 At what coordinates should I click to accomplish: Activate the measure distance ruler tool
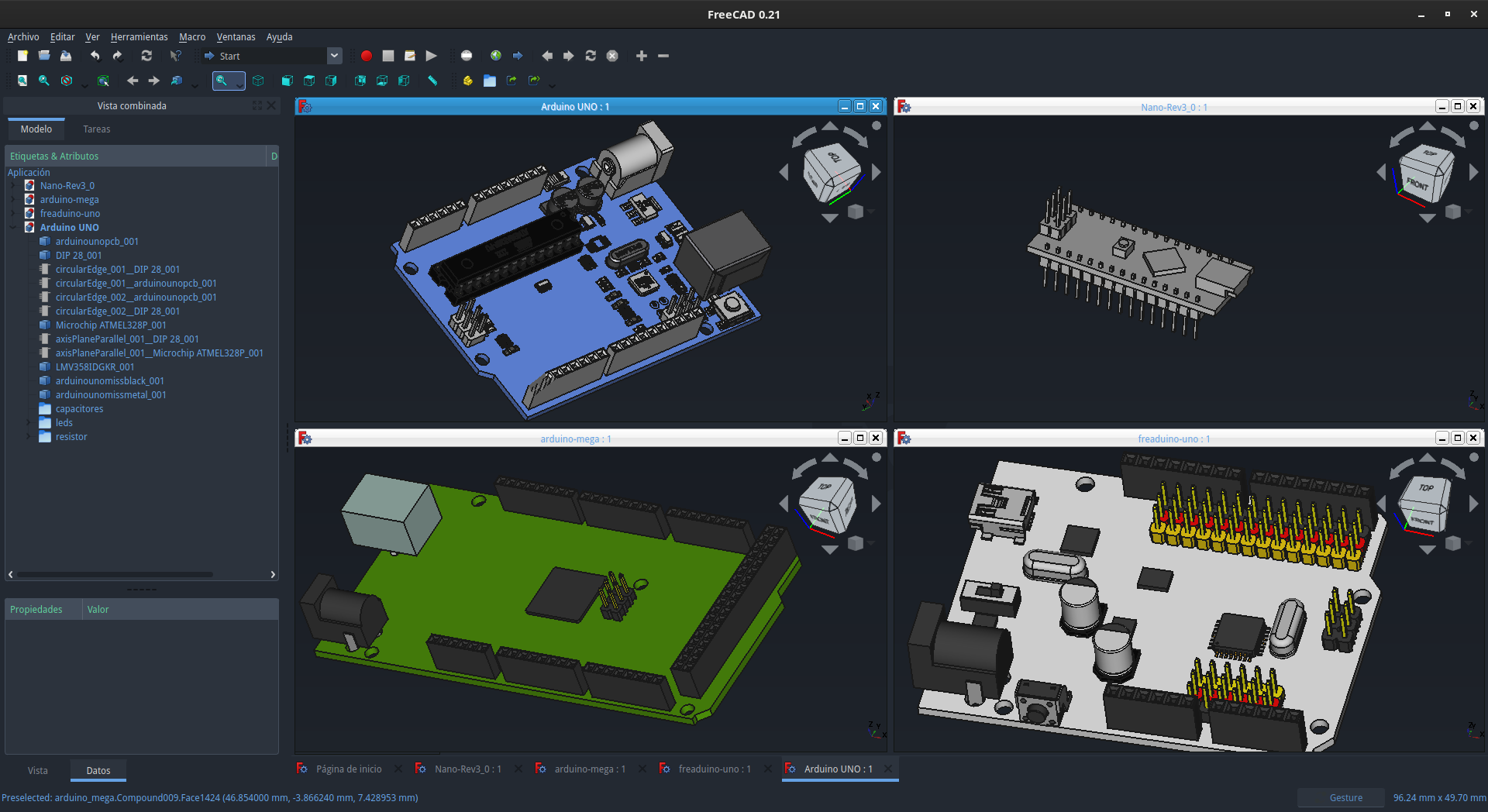pyautogui.click(x=432, y=81)
